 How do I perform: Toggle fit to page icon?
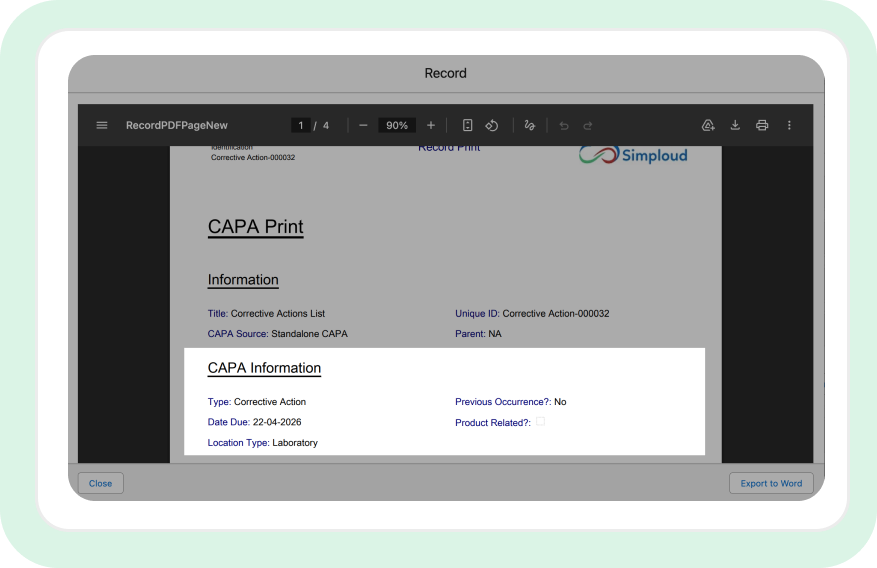pos(468,125)
